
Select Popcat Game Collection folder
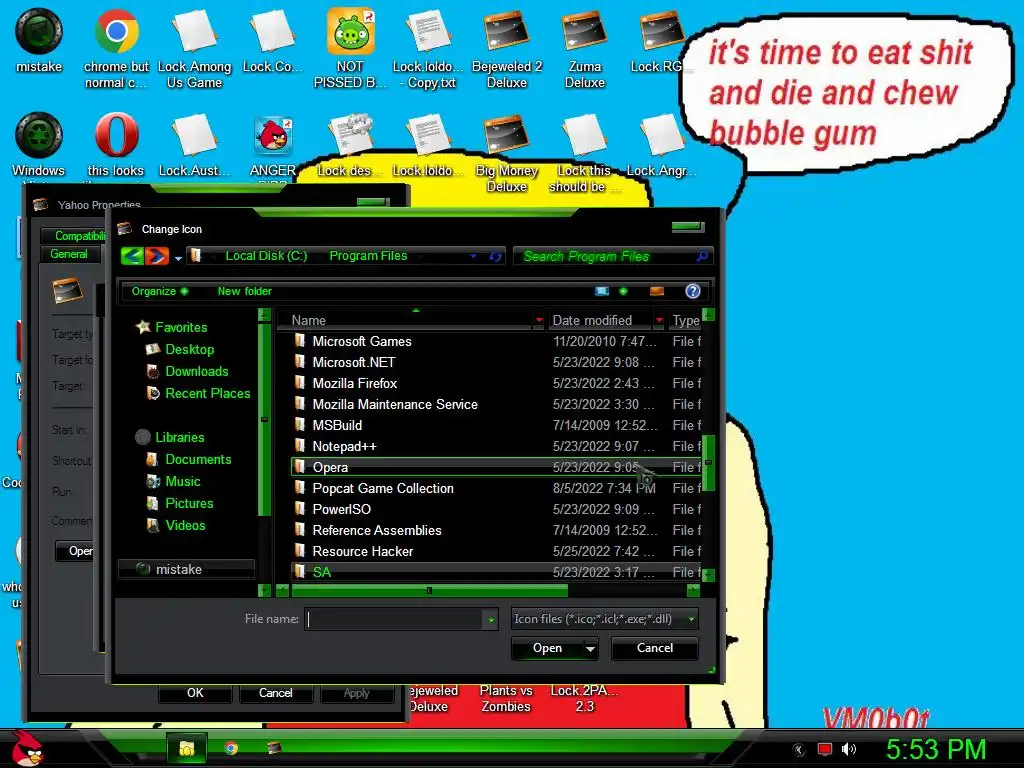[495, 488]
